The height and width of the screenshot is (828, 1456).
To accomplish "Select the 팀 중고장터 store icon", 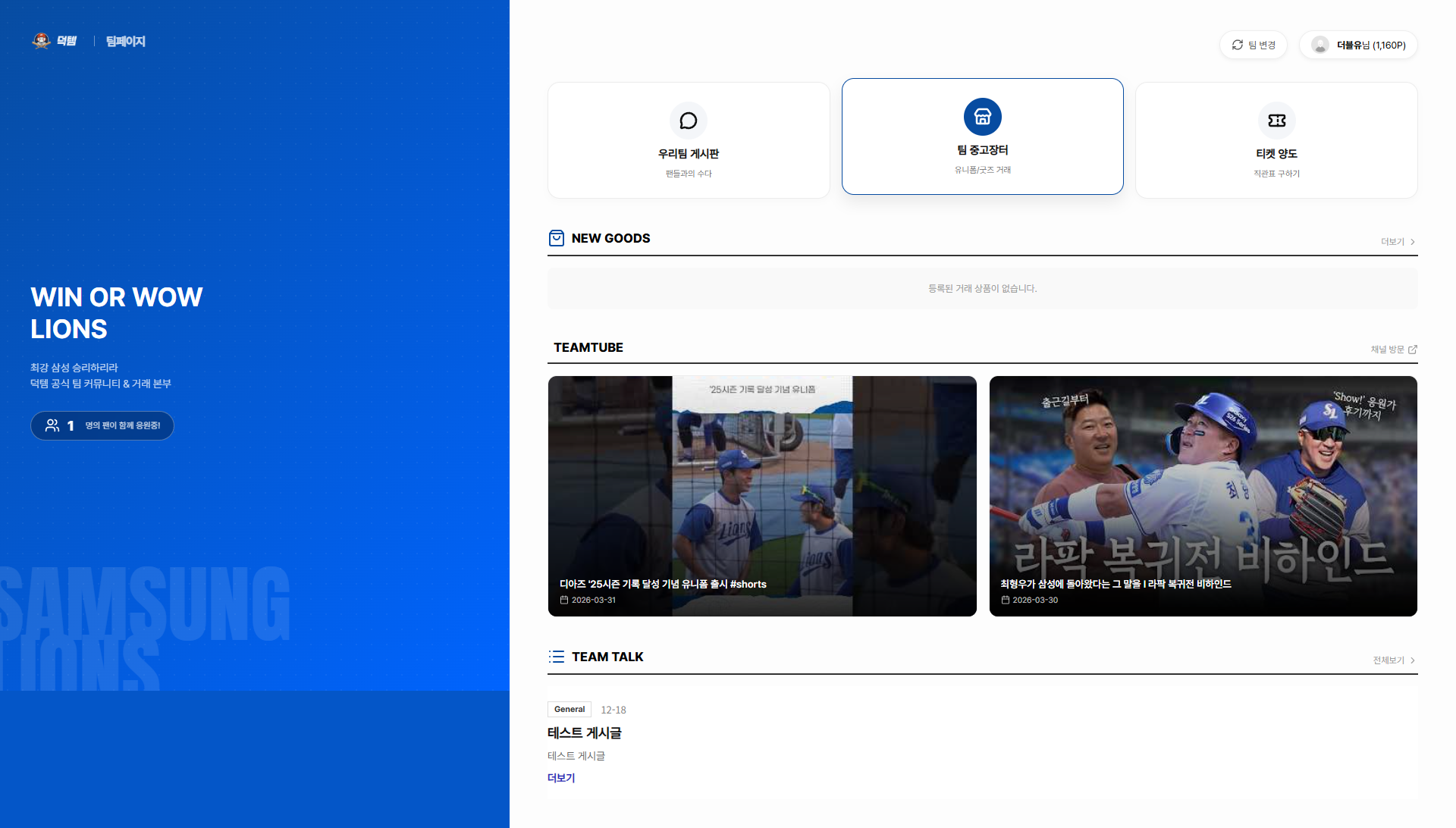I will (x=982, y=117).
